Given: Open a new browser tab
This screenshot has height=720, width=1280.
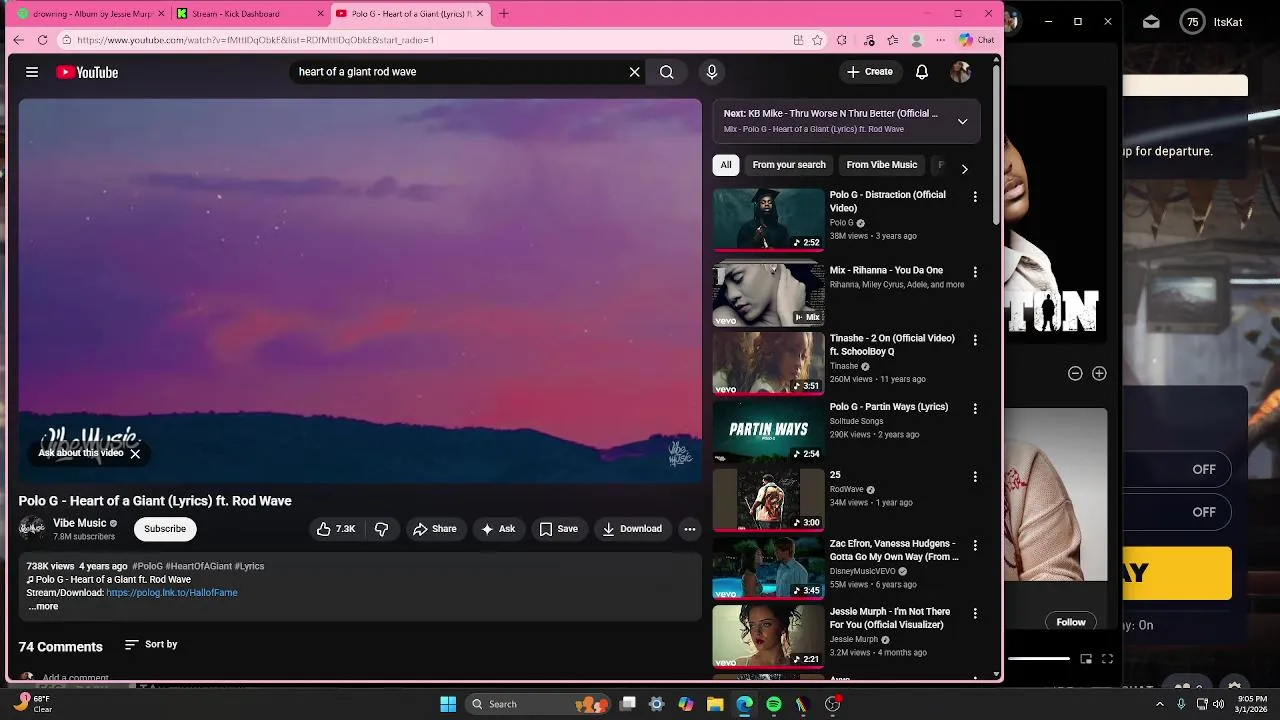Looking at the screenshot, I should [504, 14].
